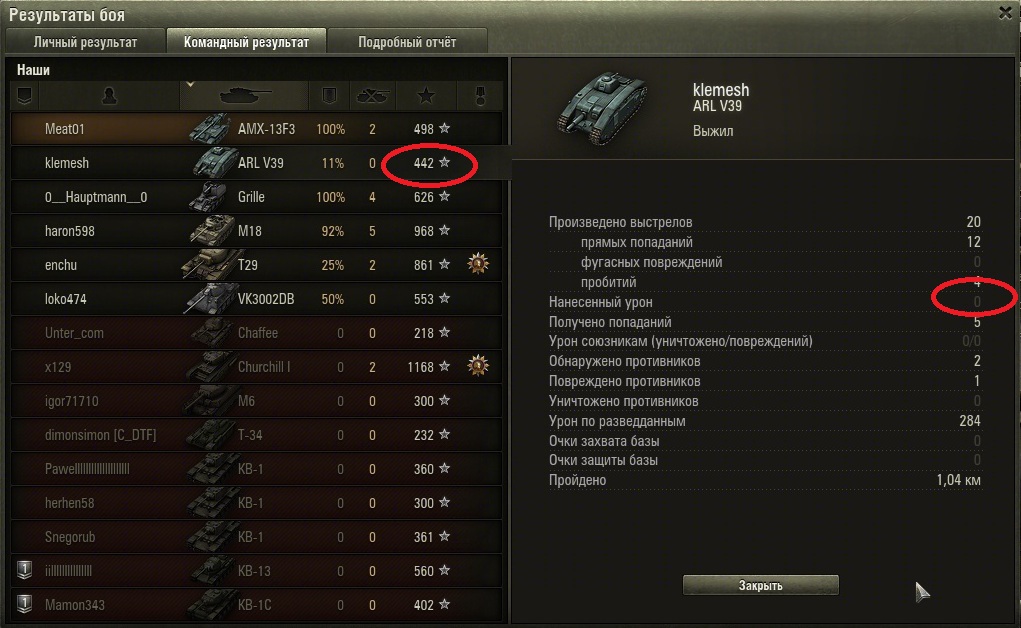Select Meat01 row with AMX-13F3
The width and height of the screenshot is (1021, 628).
257,128
